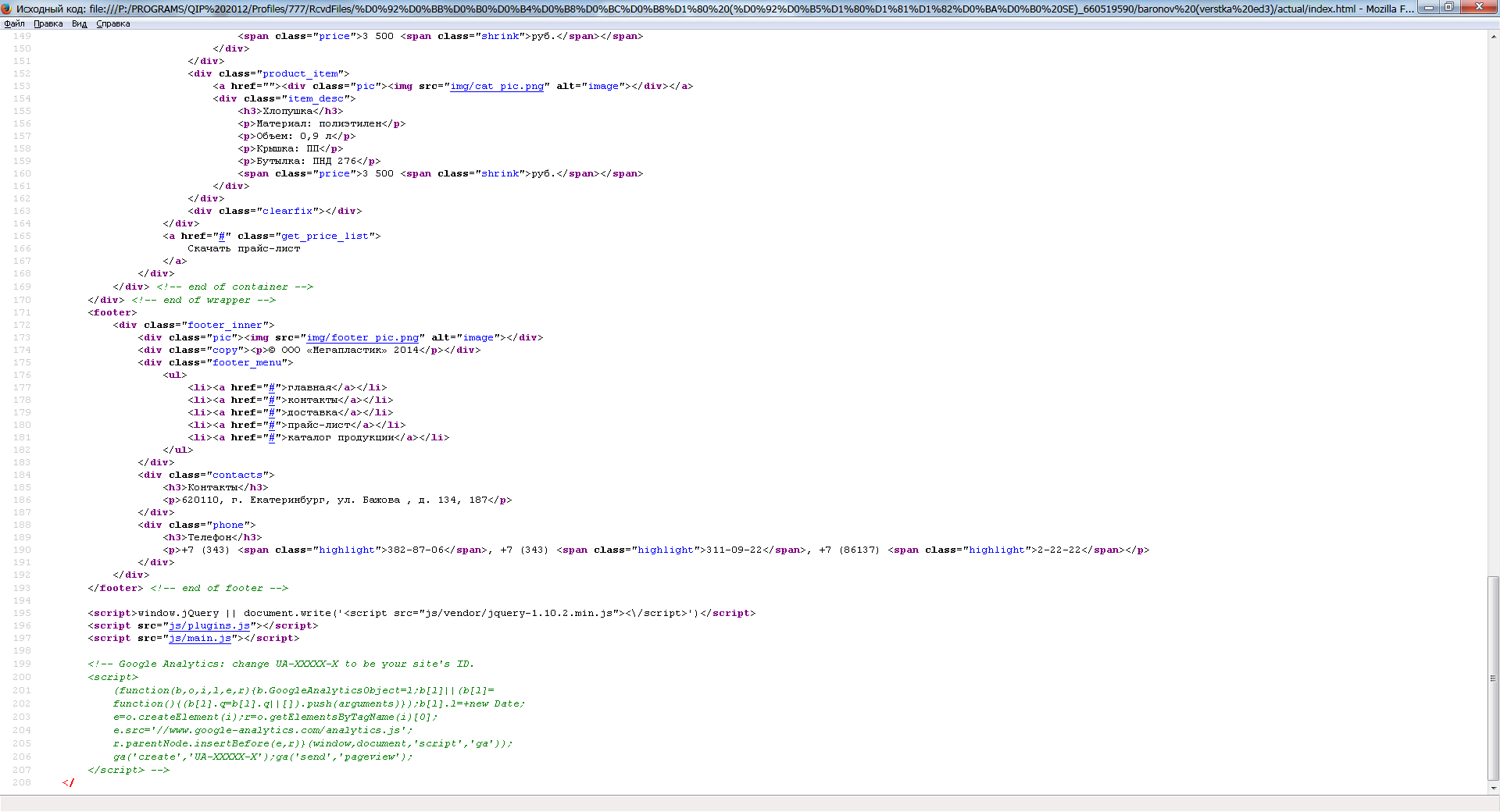This screenshot has height=812, width=1500.
Task: Restore down the source viewer window
Action: tap(1448, 8)
